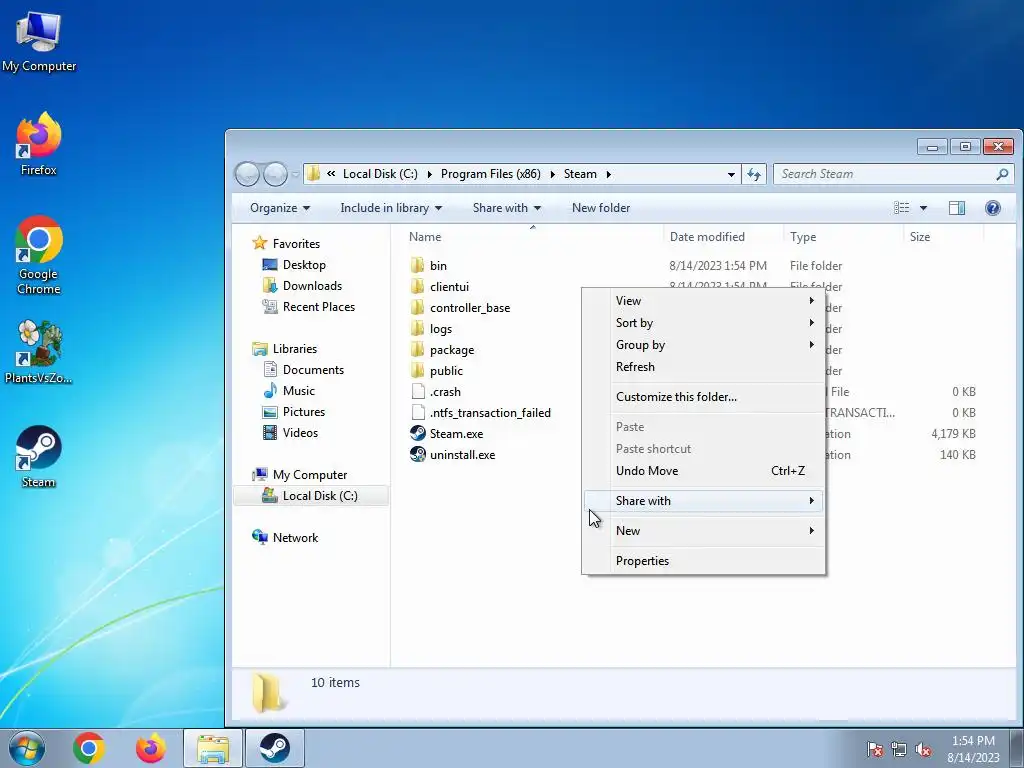Click the refresh button beside address bar
This screenshot has width=1024, height=768.
[754, 174]
